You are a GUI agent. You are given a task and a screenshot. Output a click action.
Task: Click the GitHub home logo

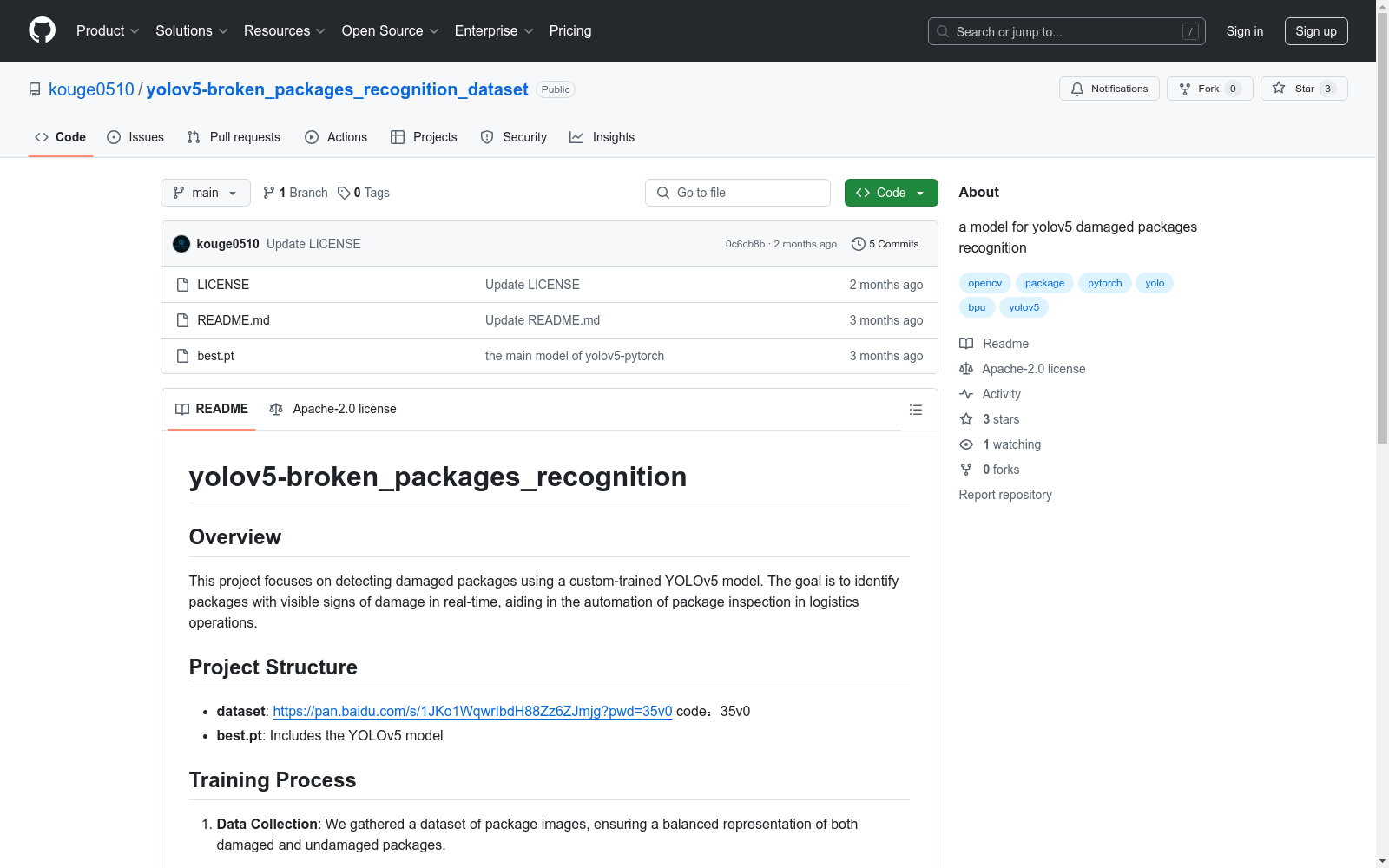tap(42, 30)
